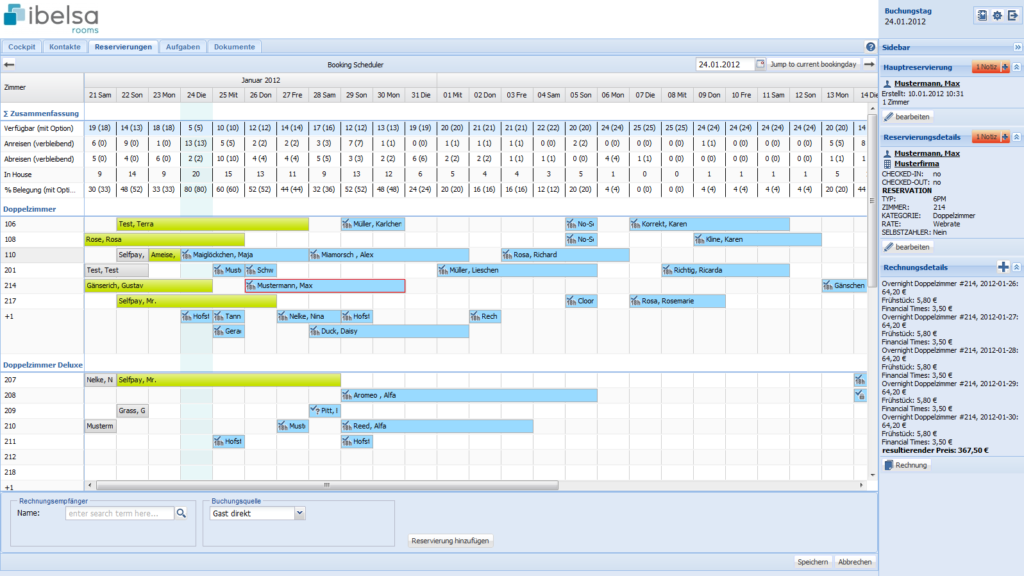Click the logout icon in header
The width and height of the screenshot is (1024, 576).
pyautogui.click(x=1012, y=16)
